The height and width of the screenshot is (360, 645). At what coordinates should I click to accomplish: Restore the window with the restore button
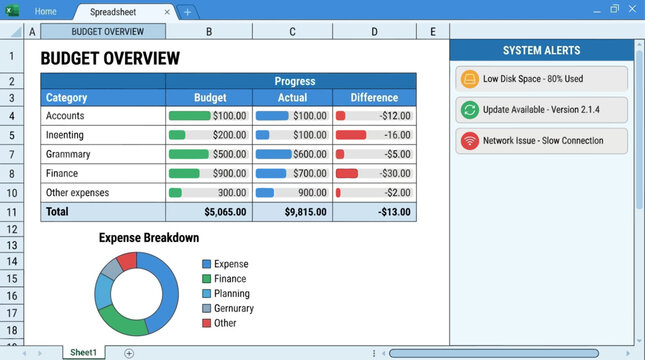coord(614,9)
